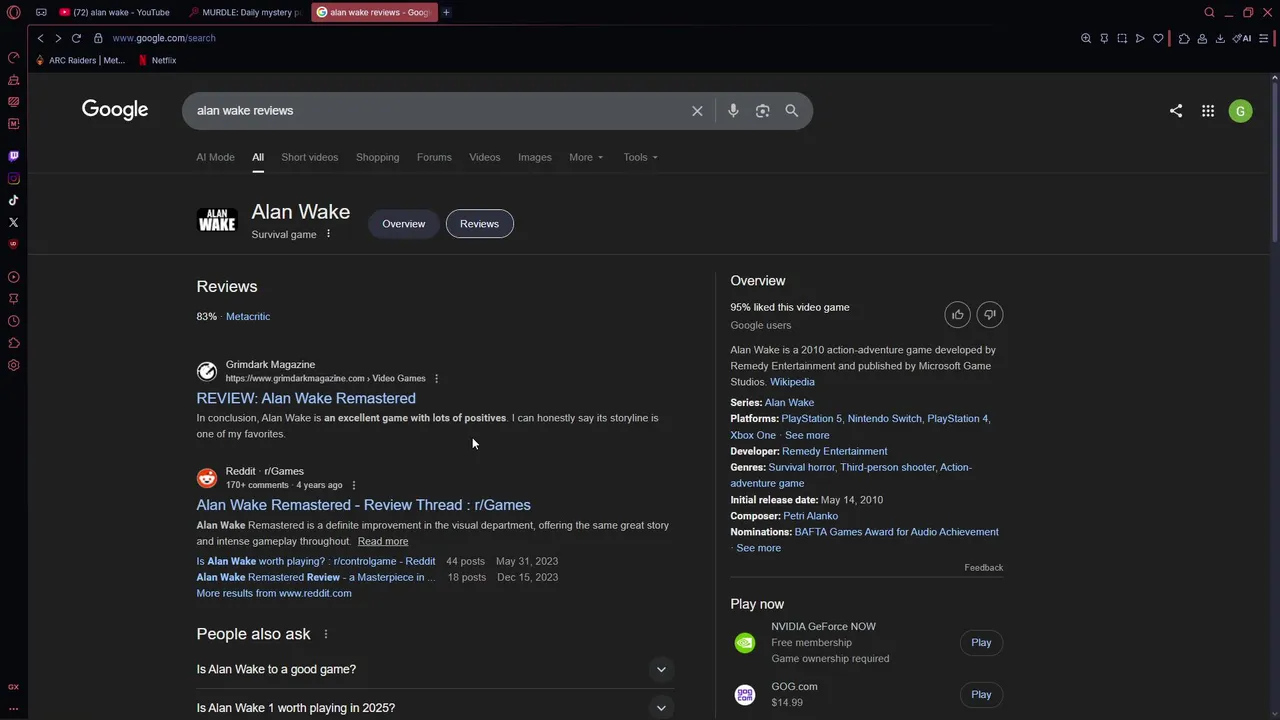Go back to previous page
The width and height of the screenshot is (1280, 720).
[x=40, y=38]
